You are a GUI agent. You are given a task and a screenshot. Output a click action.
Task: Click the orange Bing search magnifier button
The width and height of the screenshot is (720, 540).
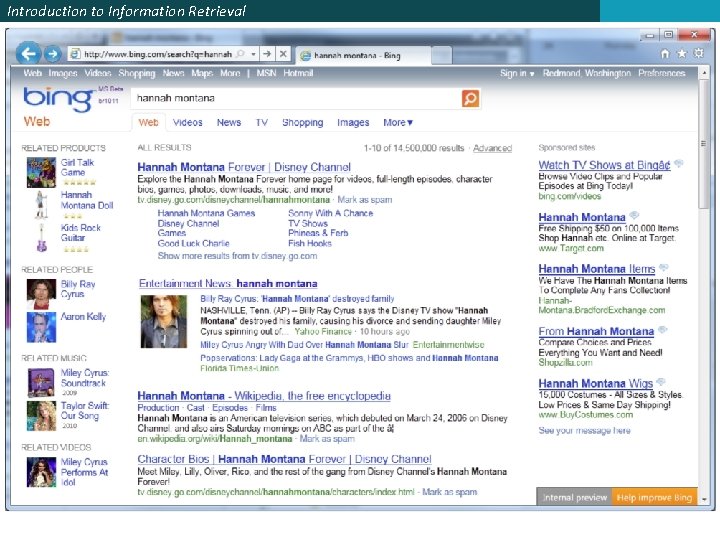[x=470, y=98]
